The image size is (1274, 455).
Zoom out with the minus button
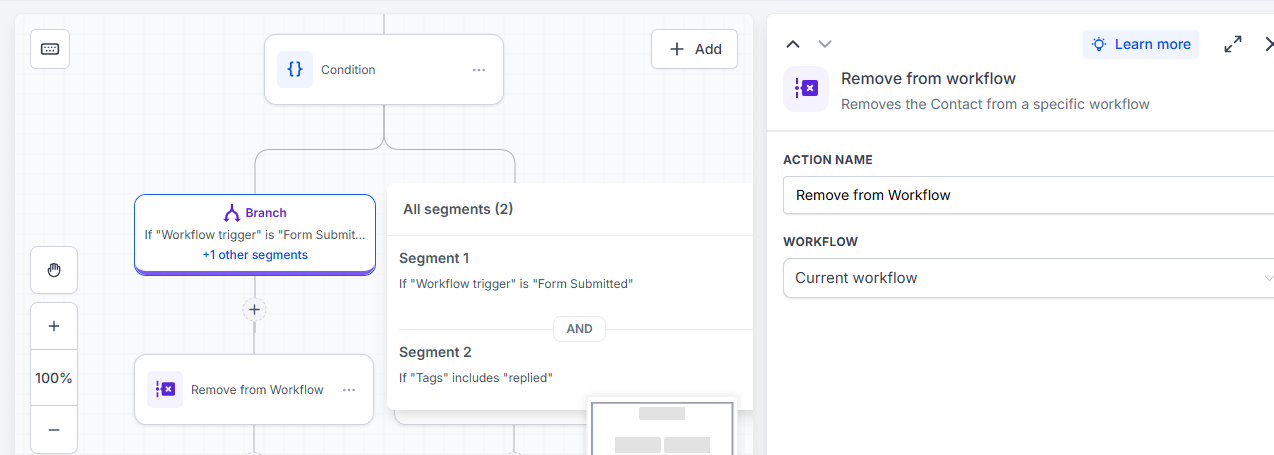click(54, 429)
